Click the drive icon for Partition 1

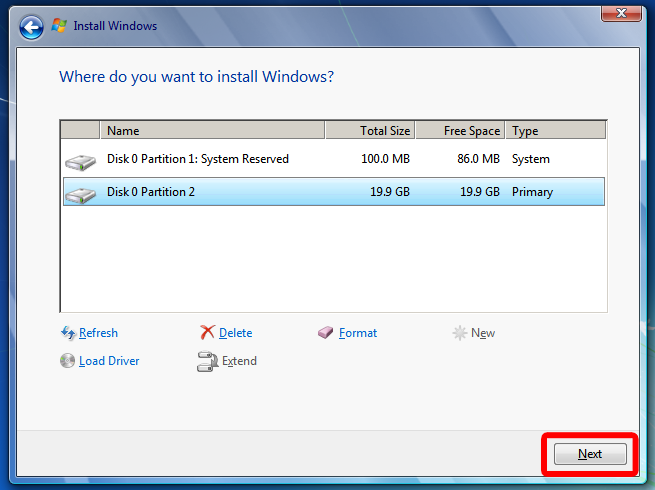coord(81,162)
